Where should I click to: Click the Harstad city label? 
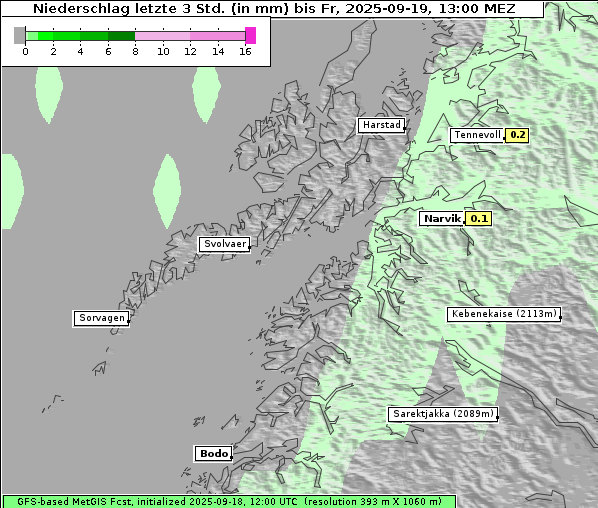click(x=381, y=125)
